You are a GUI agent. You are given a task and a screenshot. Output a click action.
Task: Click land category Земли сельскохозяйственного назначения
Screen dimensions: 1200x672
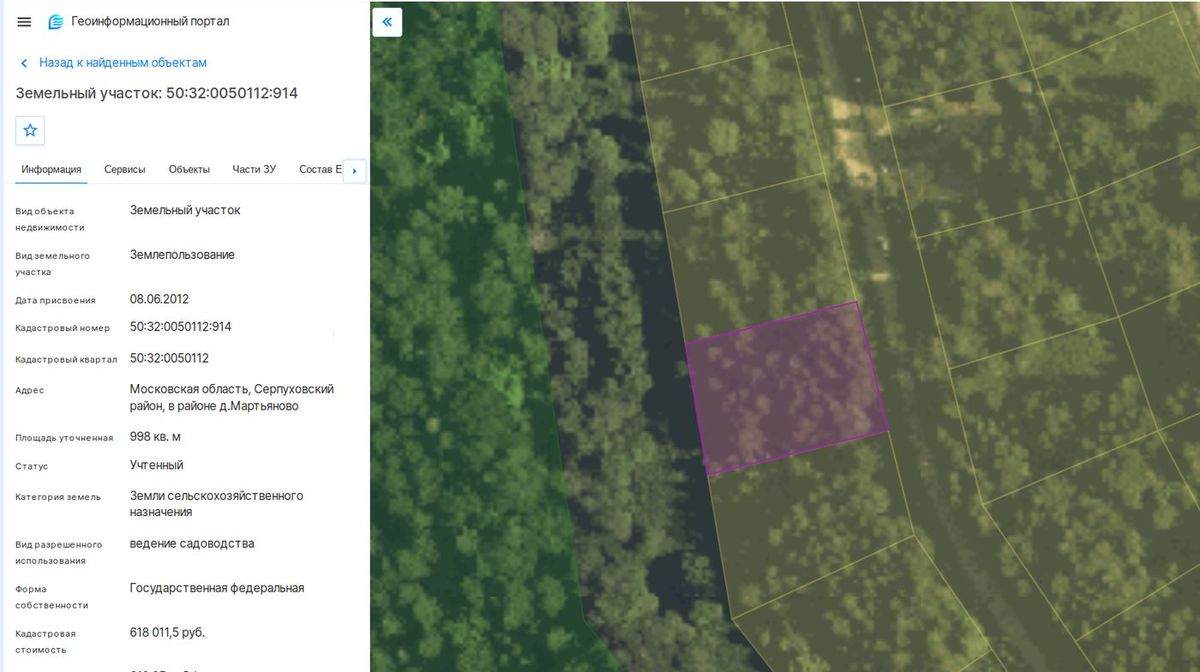216,504
